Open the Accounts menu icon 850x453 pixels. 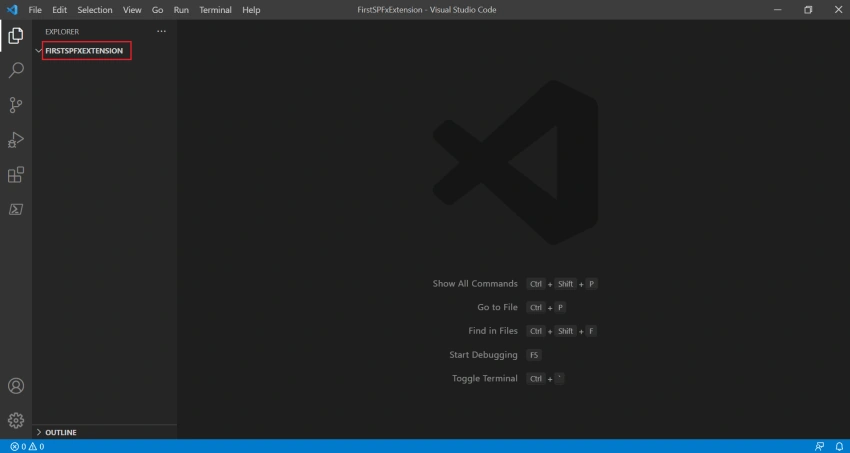coord(16,386)
